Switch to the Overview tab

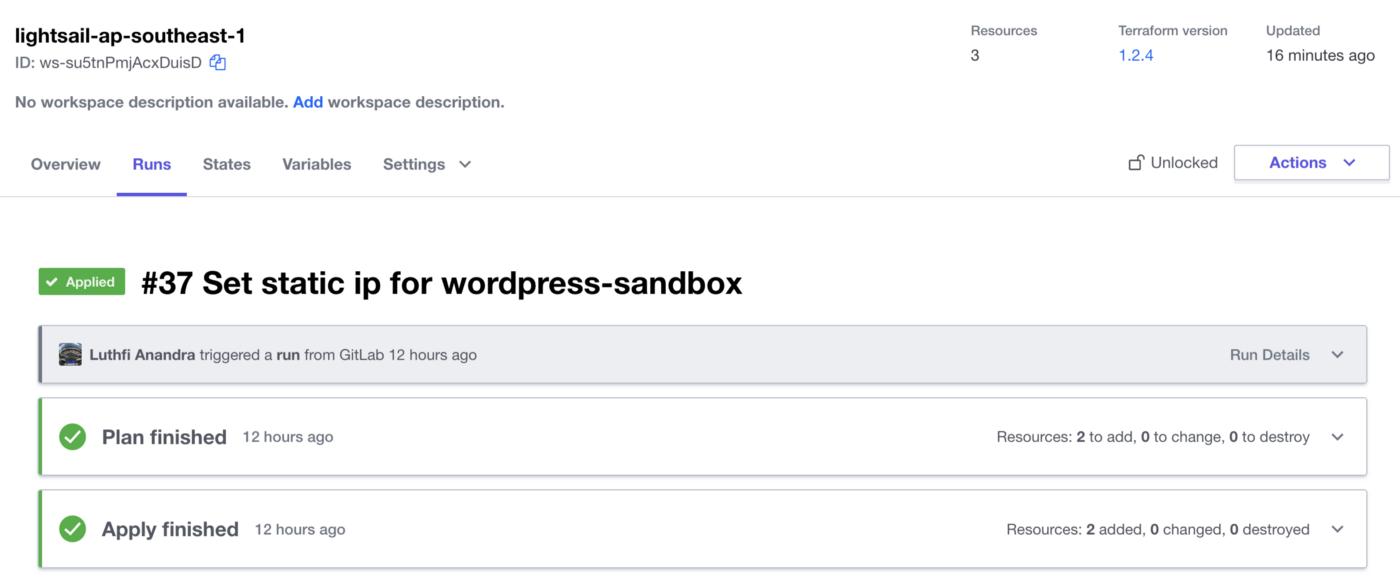[64, 164]
